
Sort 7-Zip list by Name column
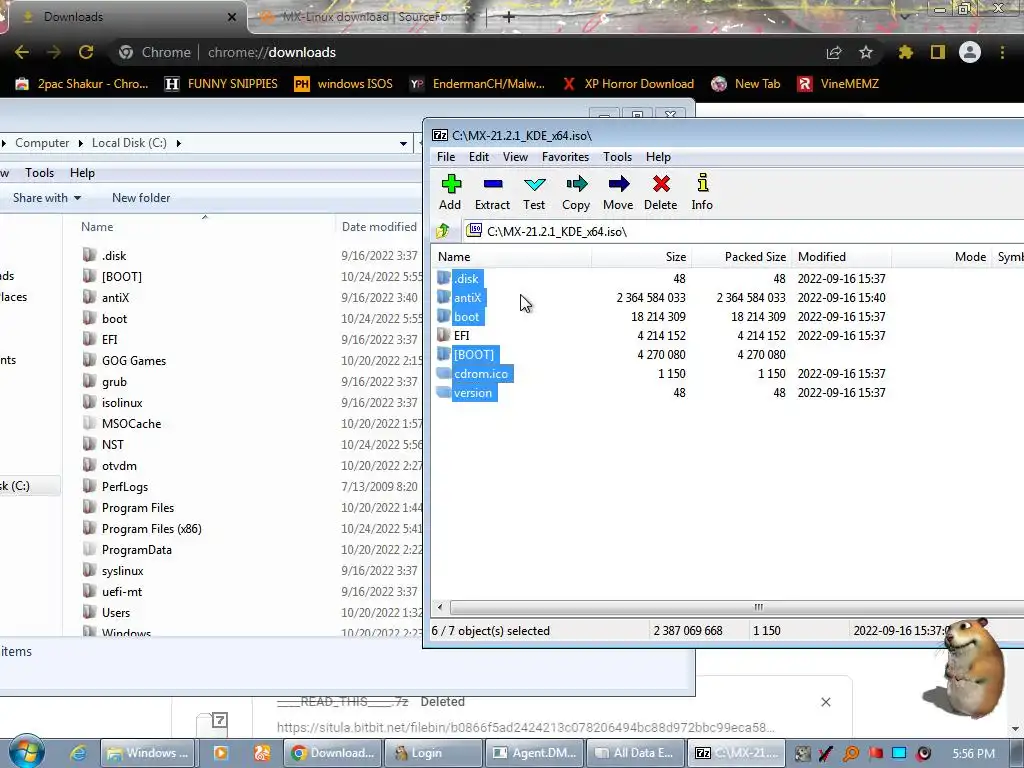point(511,257)
